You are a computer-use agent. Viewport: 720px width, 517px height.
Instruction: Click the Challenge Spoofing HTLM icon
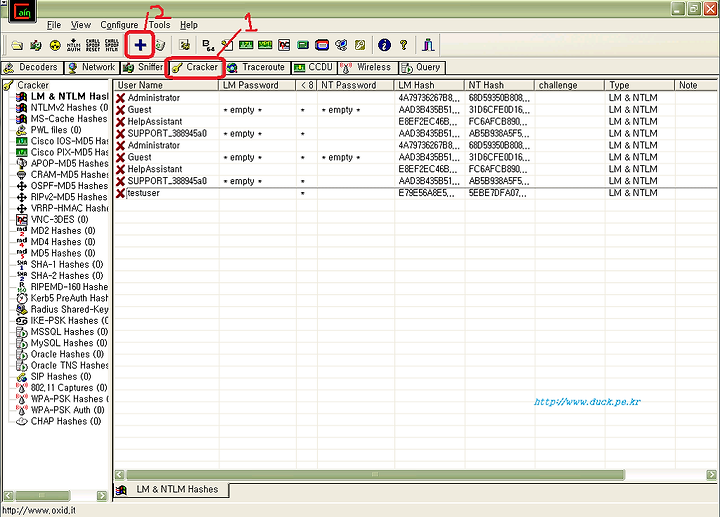pos(112,45)
